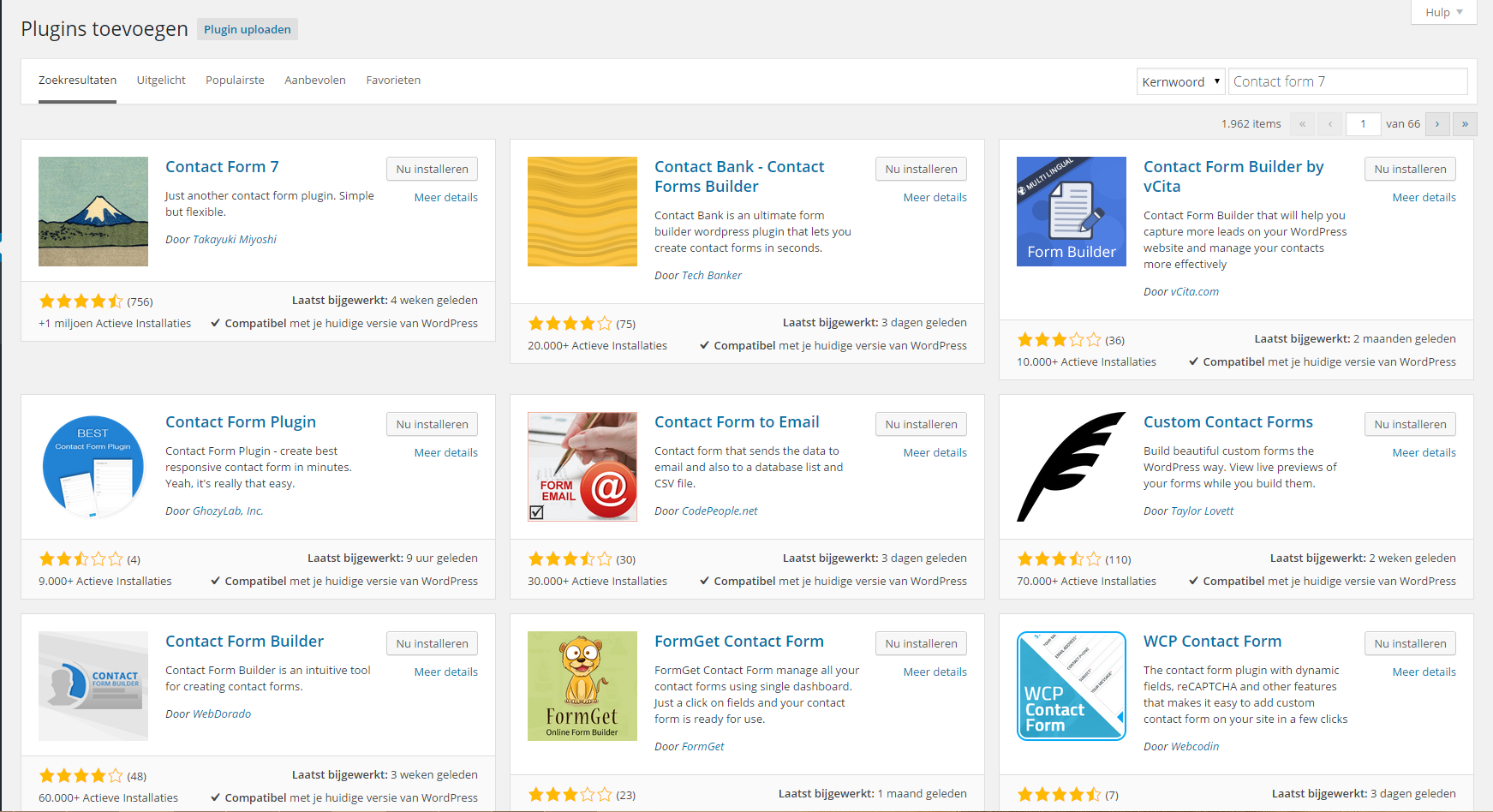Go to the next page with the arrow

pos(1436,123)
